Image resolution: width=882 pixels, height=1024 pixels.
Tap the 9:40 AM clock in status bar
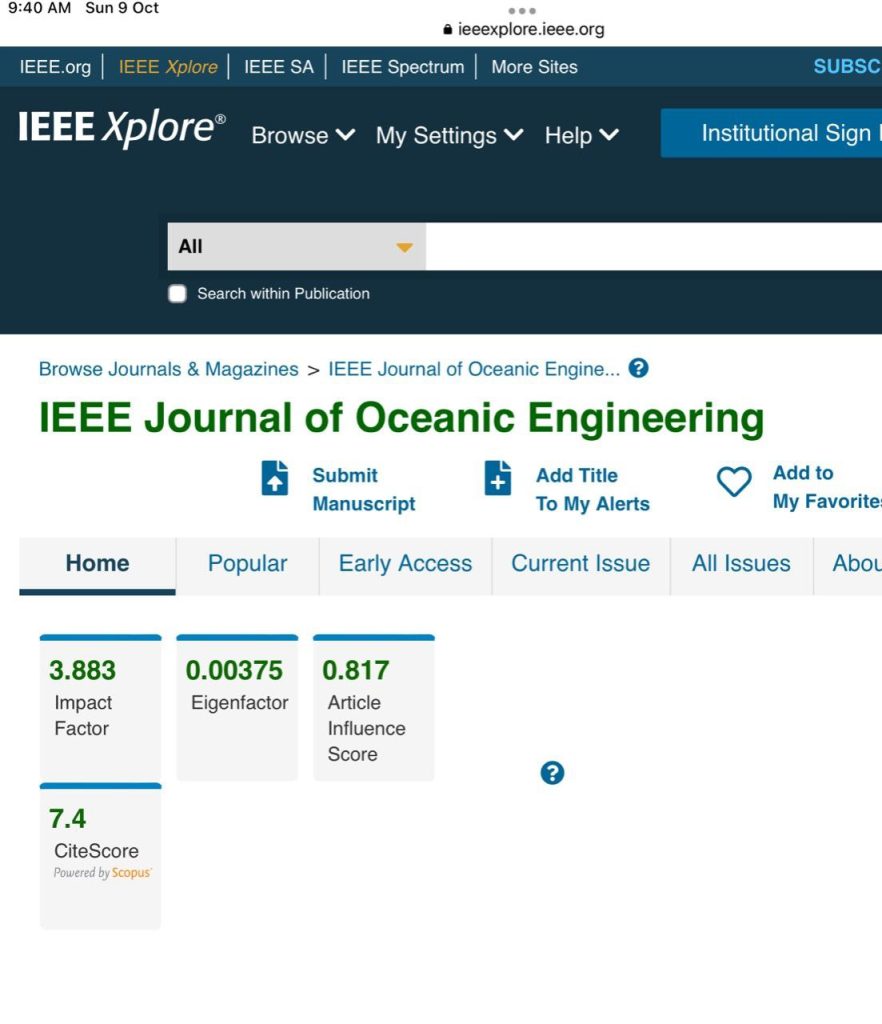[39, 8]
